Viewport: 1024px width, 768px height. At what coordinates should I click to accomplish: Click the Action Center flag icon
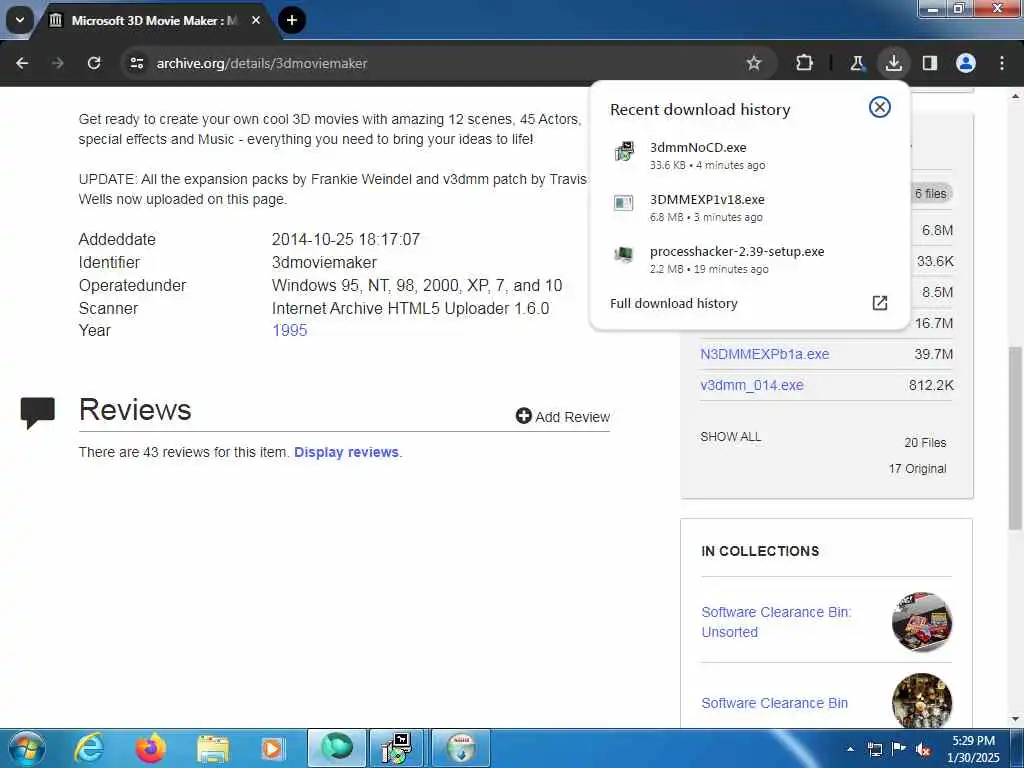(x=899, y=748)
